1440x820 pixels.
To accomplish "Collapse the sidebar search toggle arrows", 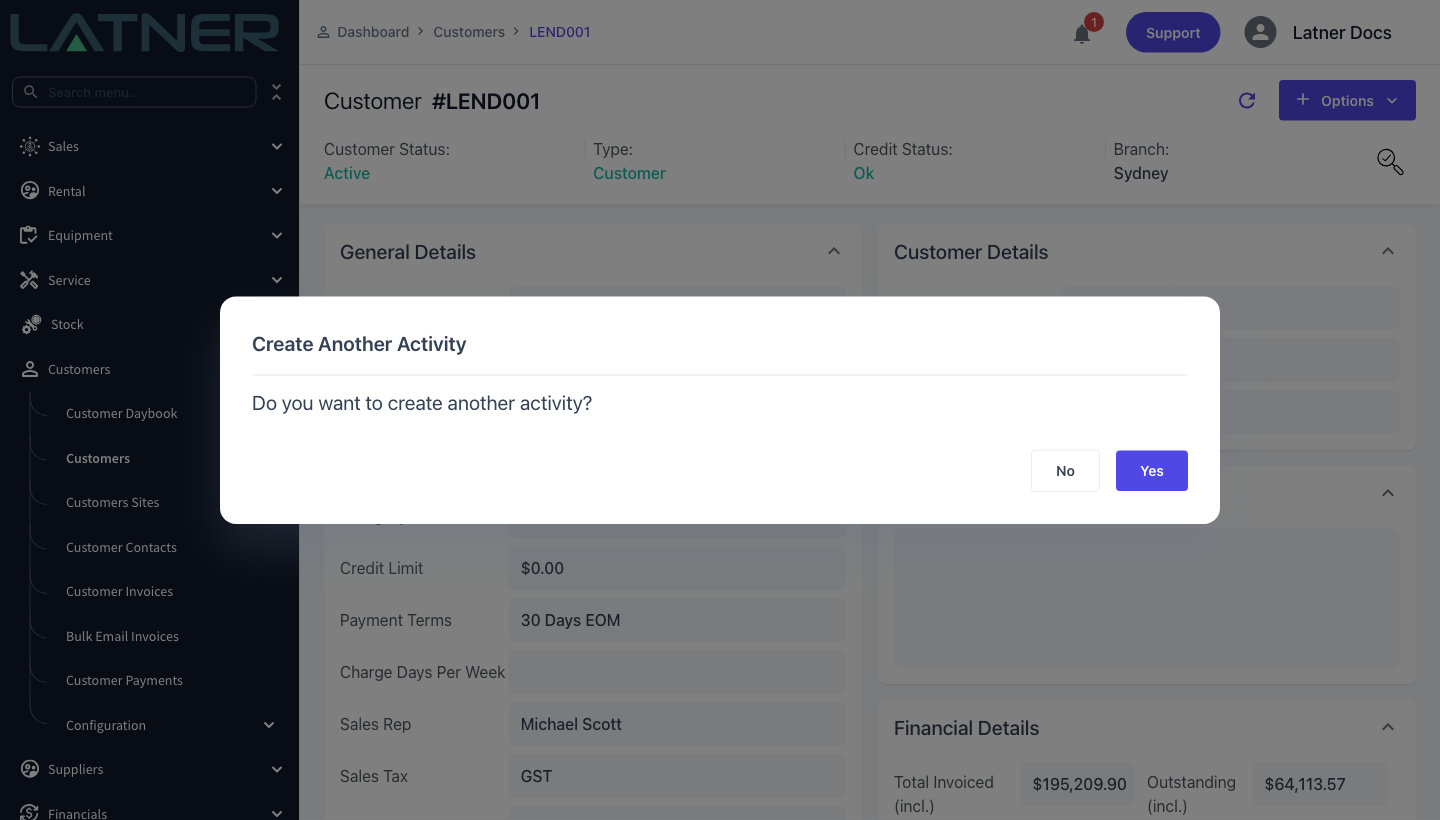I will coord(277,92).
